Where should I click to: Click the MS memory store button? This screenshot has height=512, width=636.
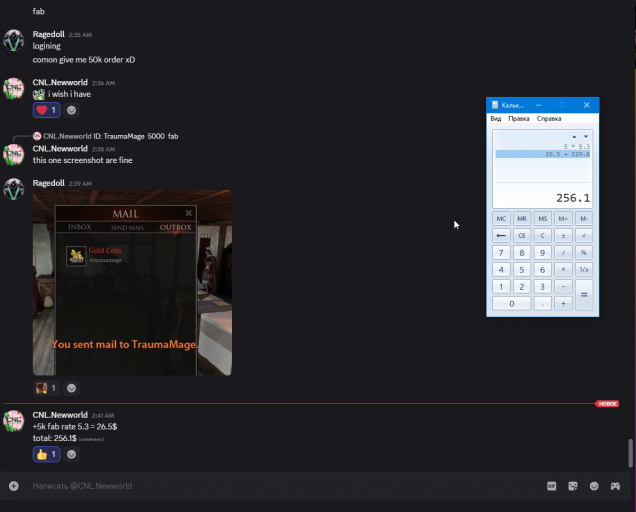(x=543, y=219)
